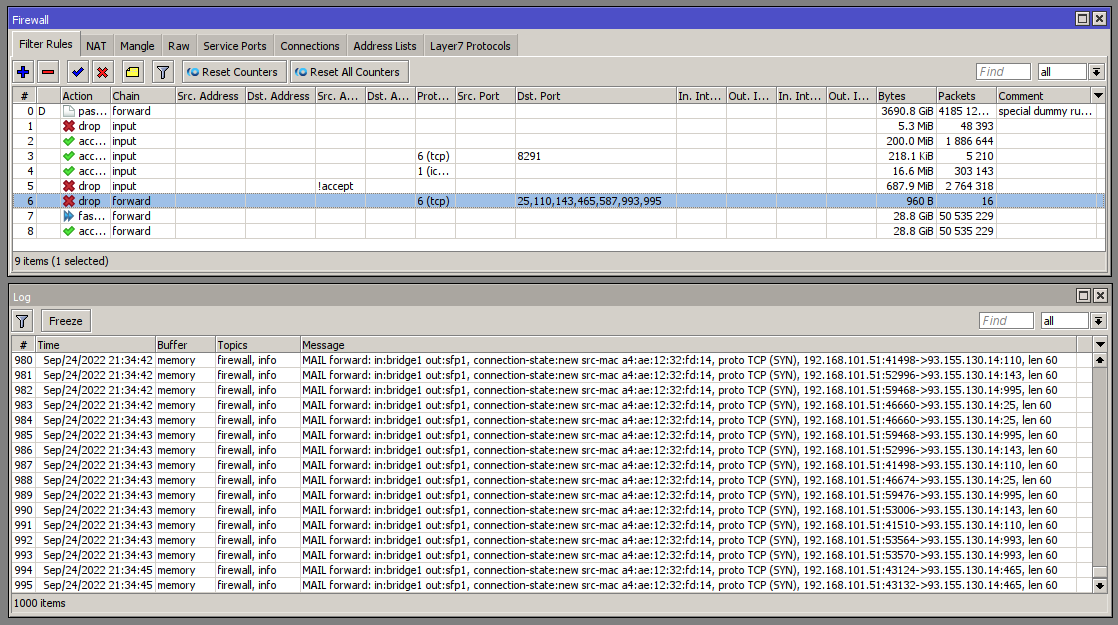This screenshot has height=625, width=1118.
Task: Click the yellow Comment note icon
Action: point(132,72)
